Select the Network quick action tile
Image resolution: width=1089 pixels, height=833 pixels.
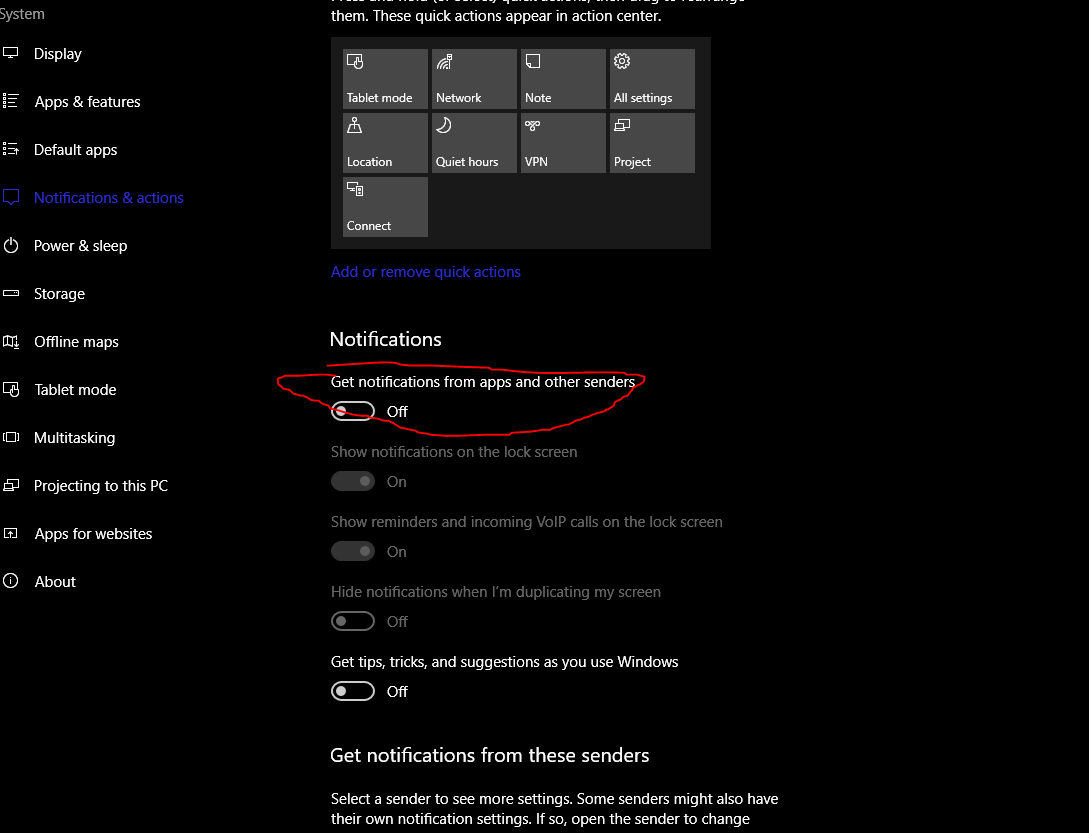click(474, 79)
